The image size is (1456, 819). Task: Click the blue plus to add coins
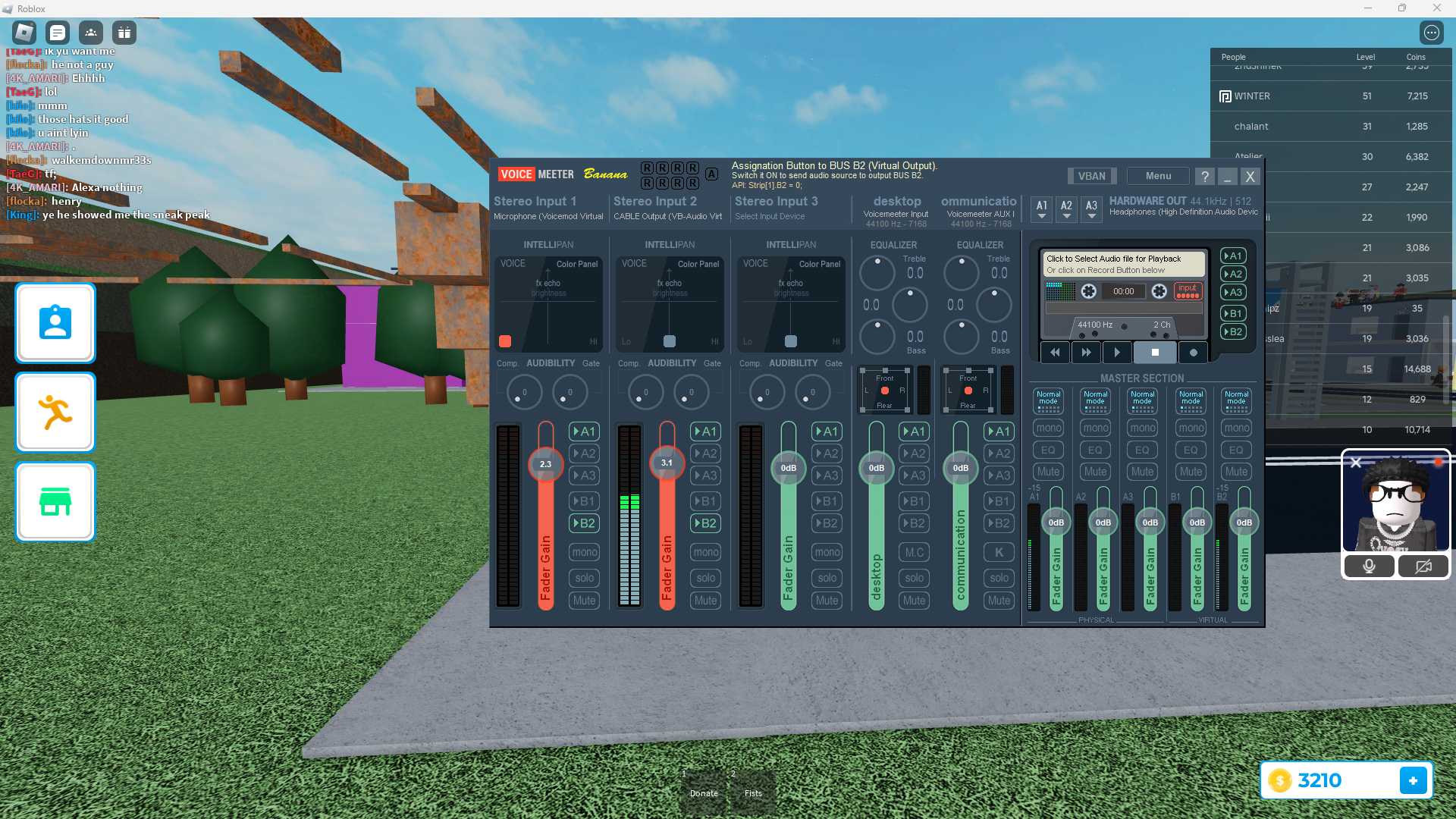click(1413, 780)
